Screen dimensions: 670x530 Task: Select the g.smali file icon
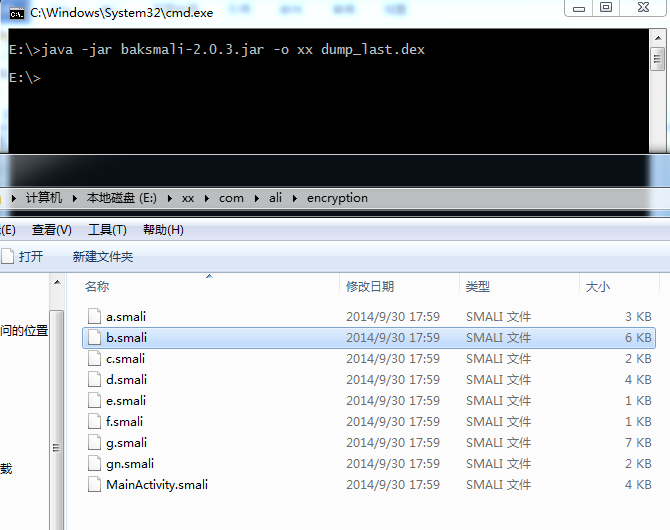pos(94,442)
